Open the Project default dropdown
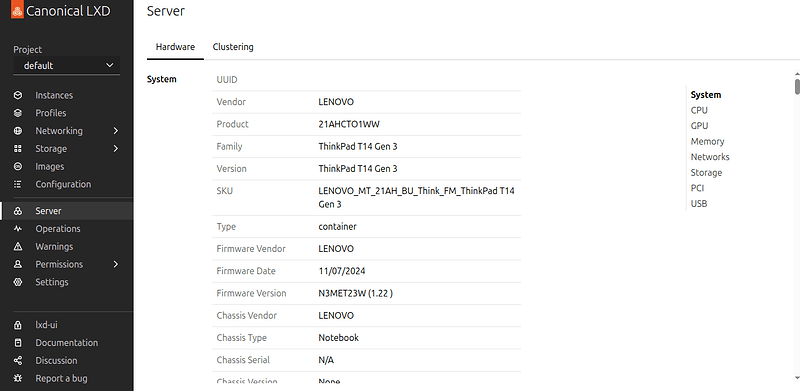The image size is (800, 391). pos(67,65)
